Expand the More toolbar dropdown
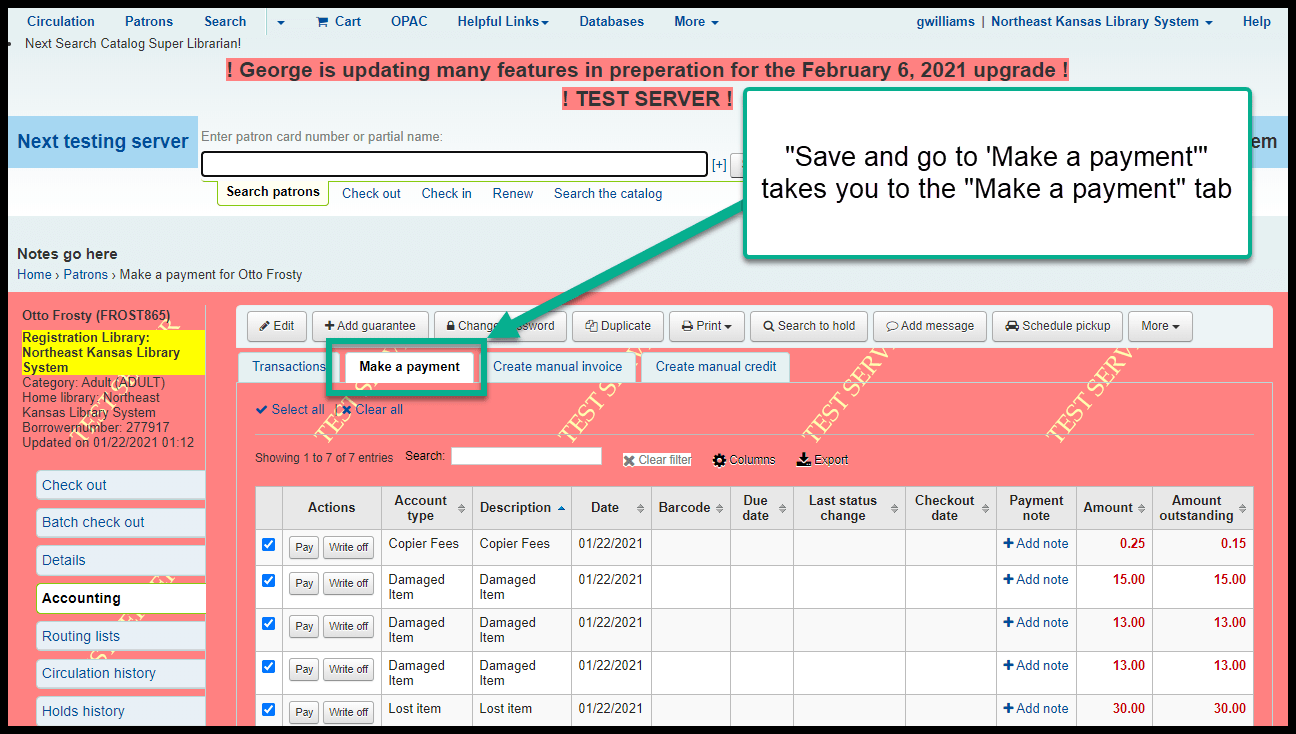1296x734 pixels. (x=1160, y=326)
